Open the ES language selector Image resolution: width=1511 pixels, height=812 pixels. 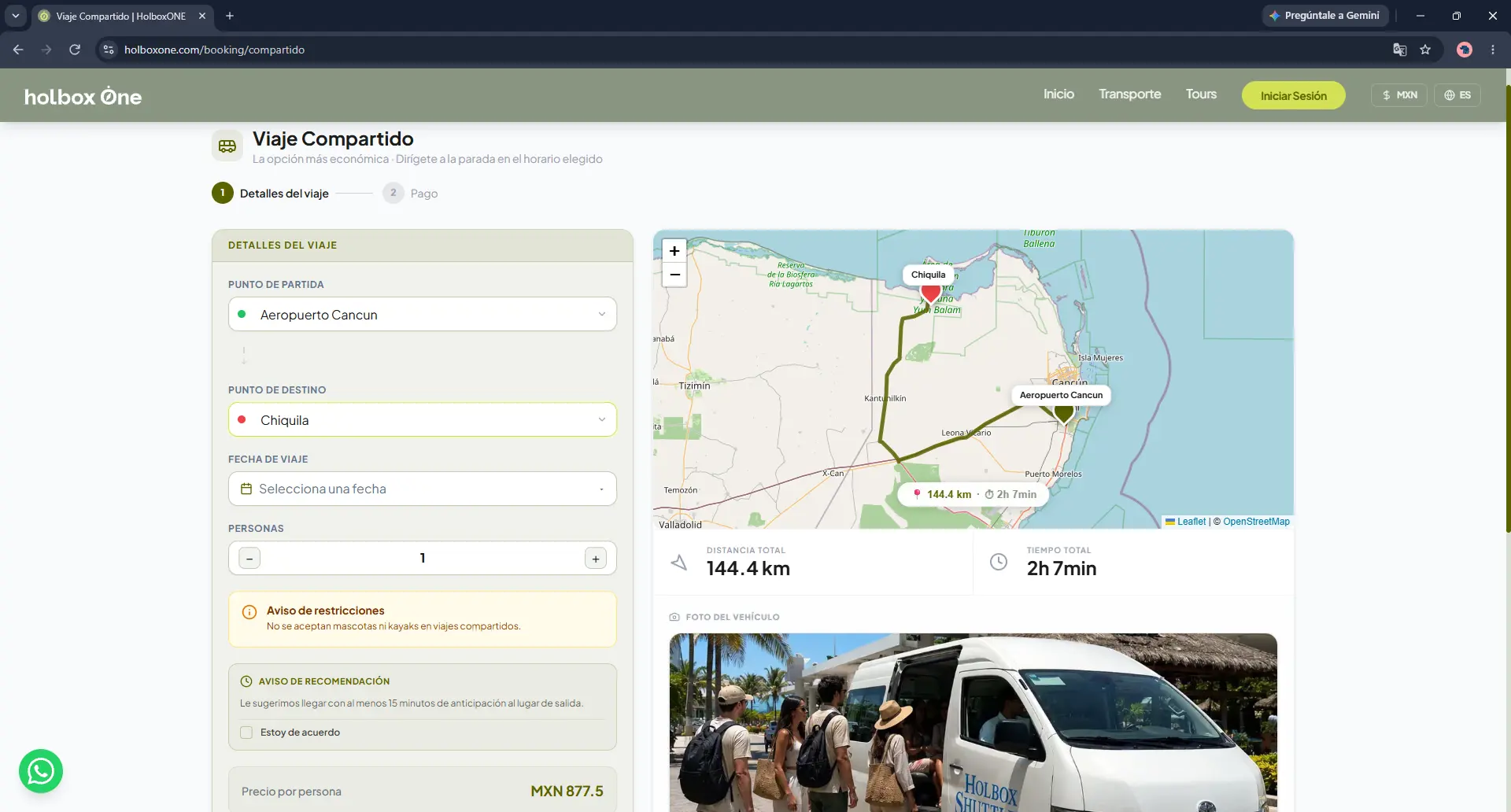click(1457, 95)
